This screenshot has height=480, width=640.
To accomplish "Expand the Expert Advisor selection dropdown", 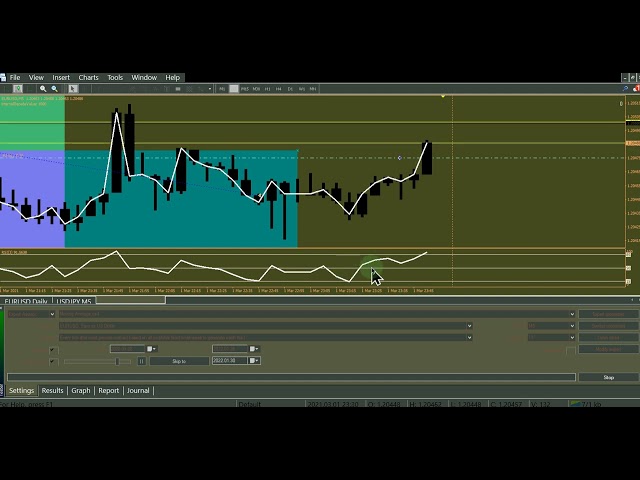I will coord(572,314).
